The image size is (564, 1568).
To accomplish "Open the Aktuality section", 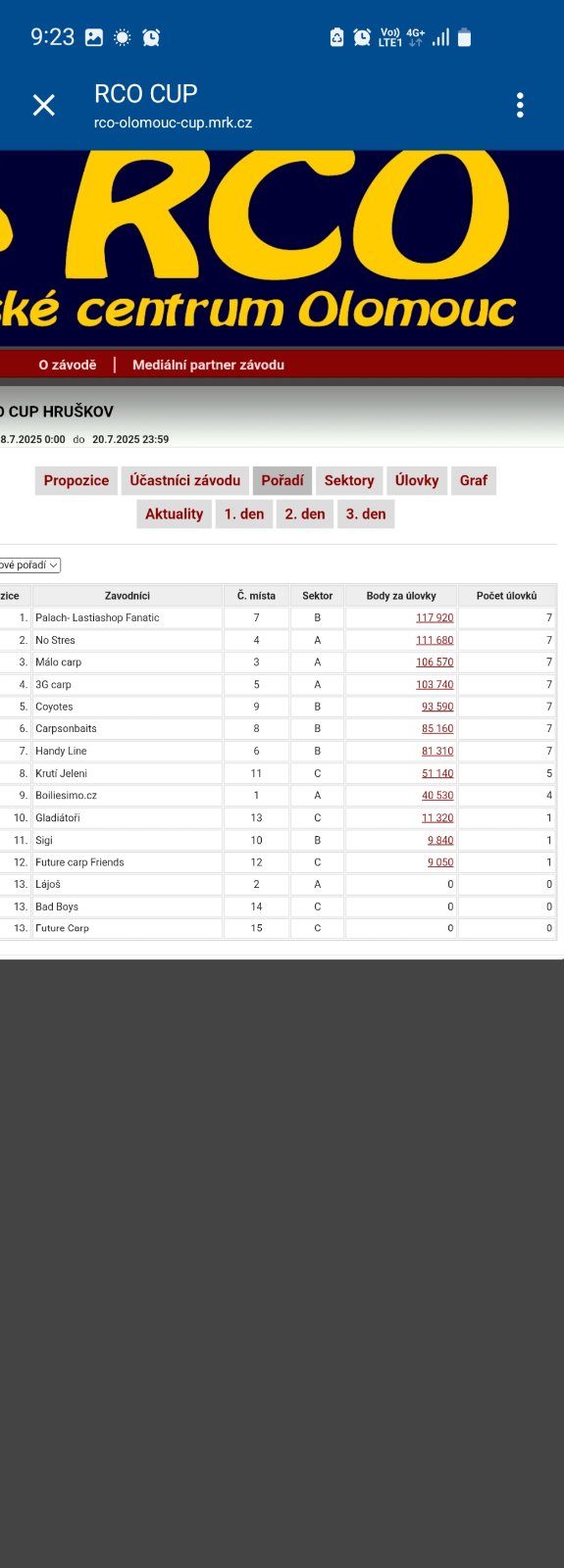I will pos(174,514).
